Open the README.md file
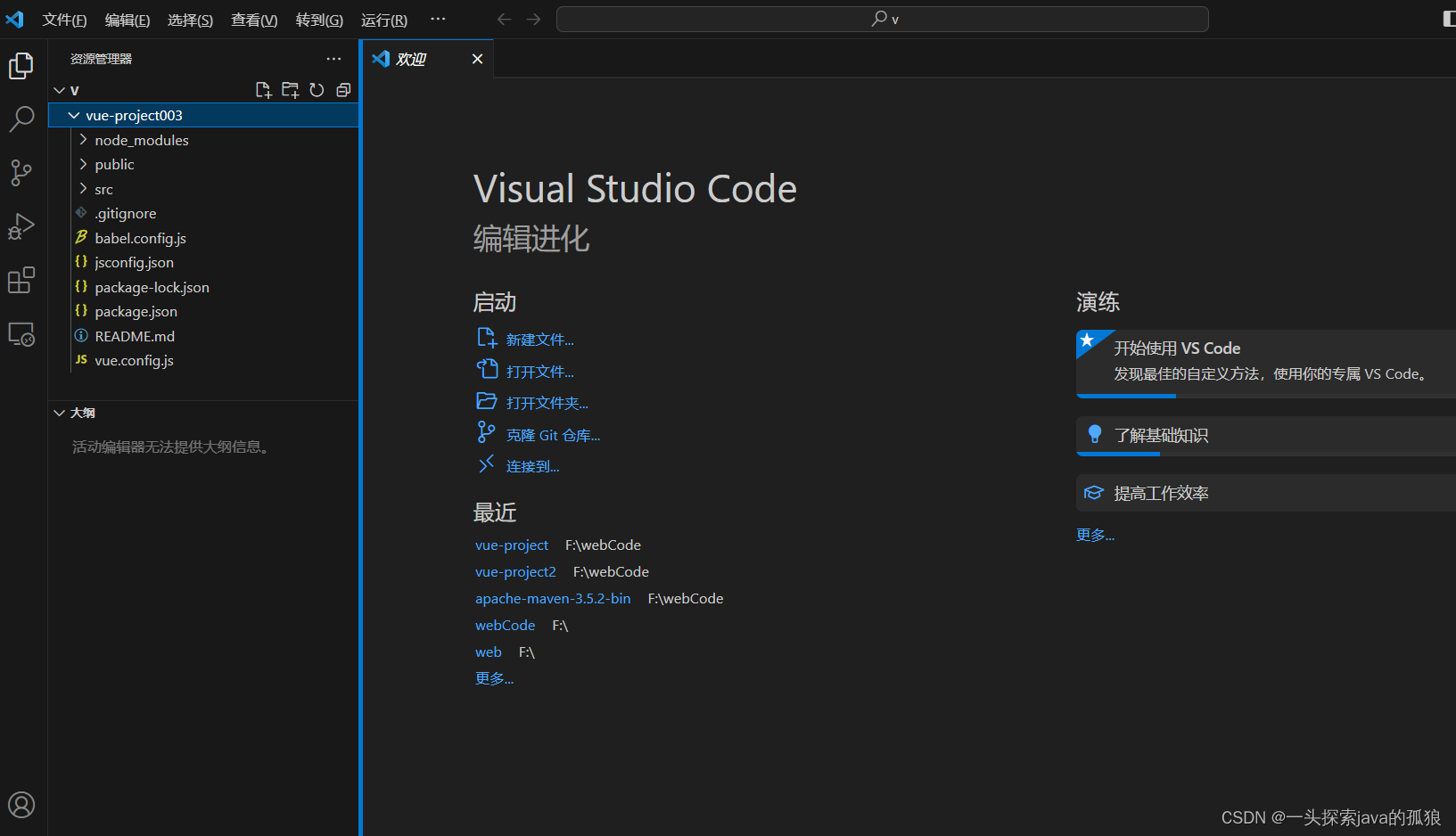This screenshot has height=836, width=1456. 204,336
